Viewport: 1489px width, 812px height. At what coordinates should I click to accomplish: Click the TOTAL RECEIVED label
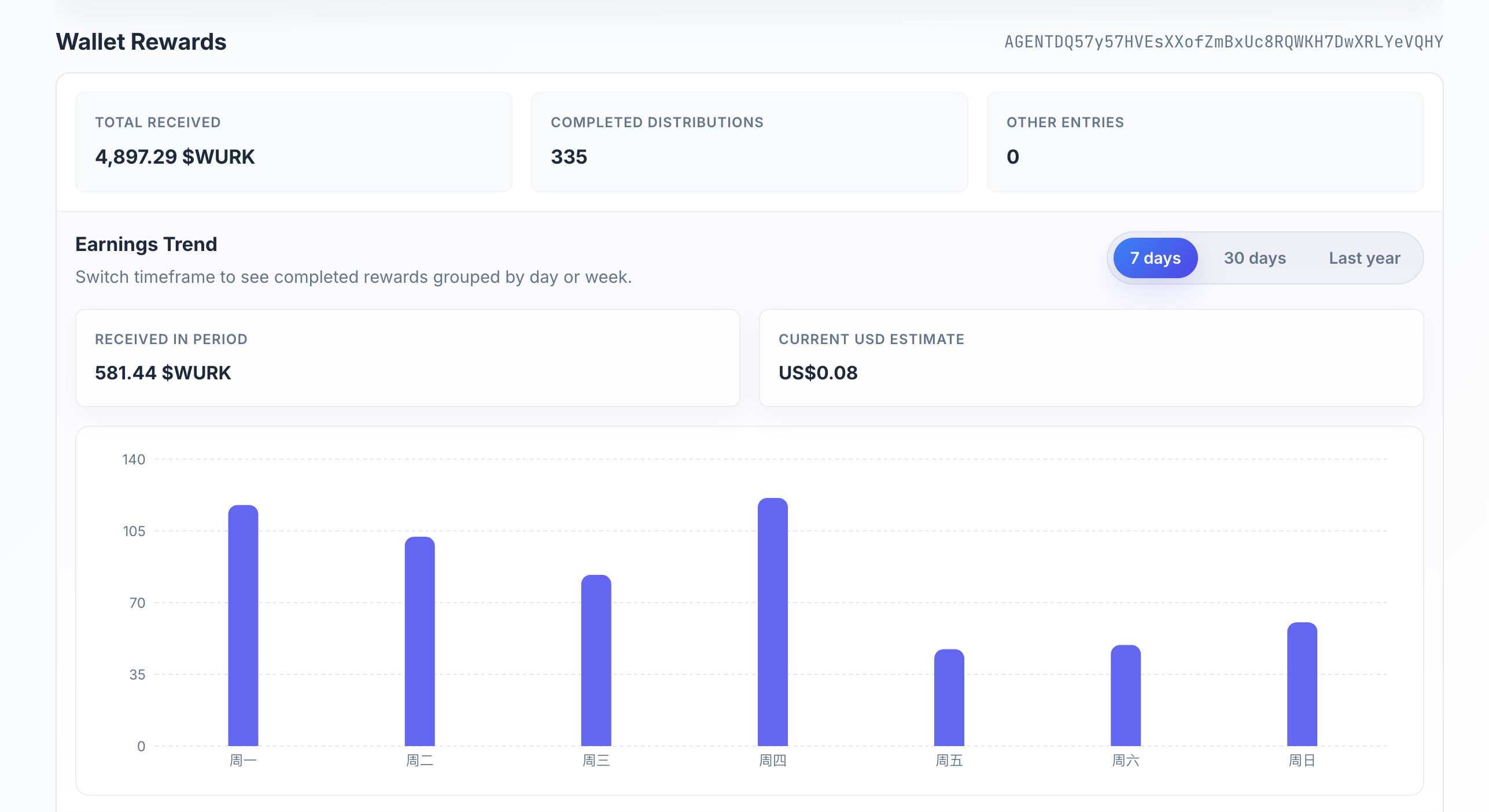(158, 123)
